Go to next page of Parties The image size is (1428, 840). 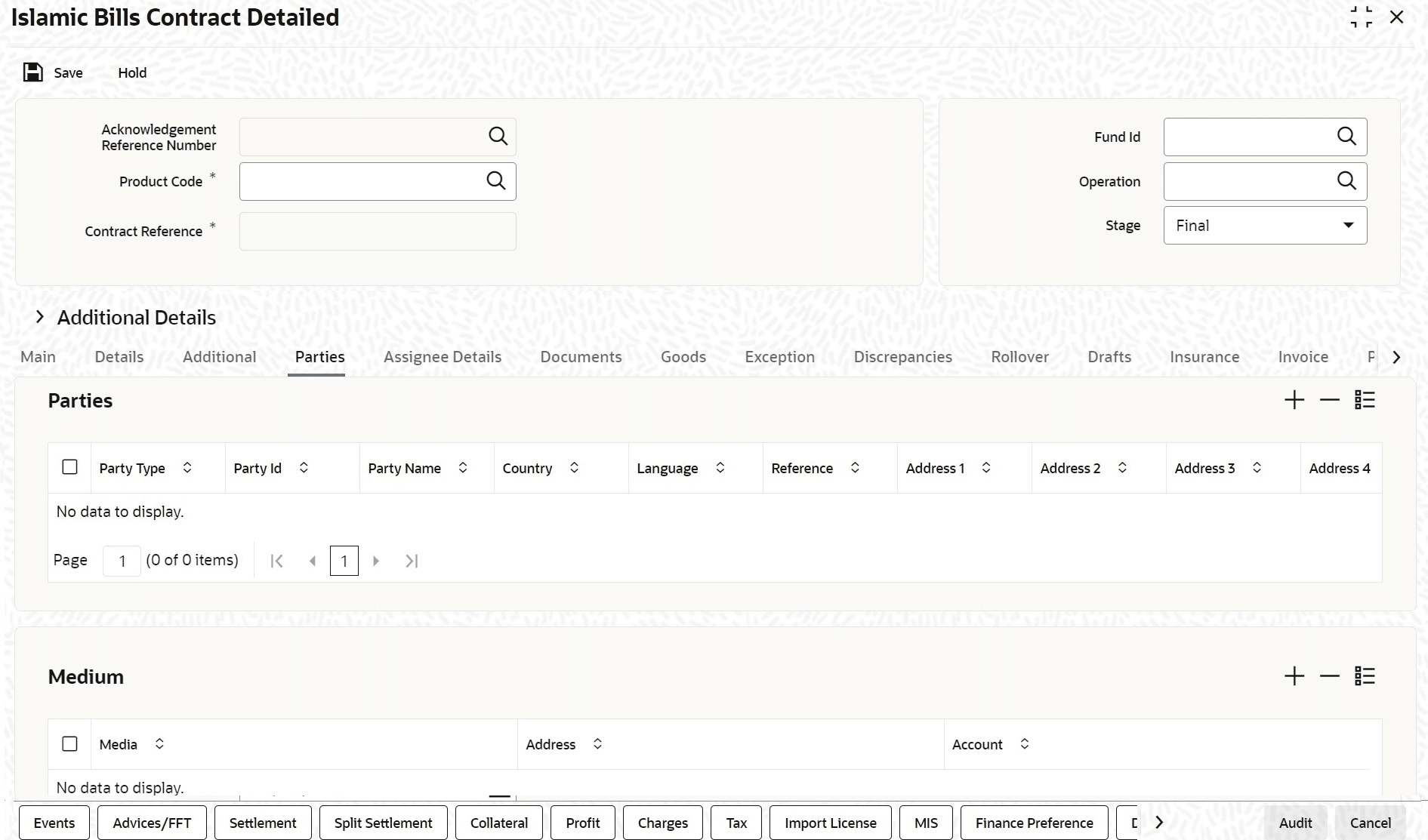tap(376, 561)
